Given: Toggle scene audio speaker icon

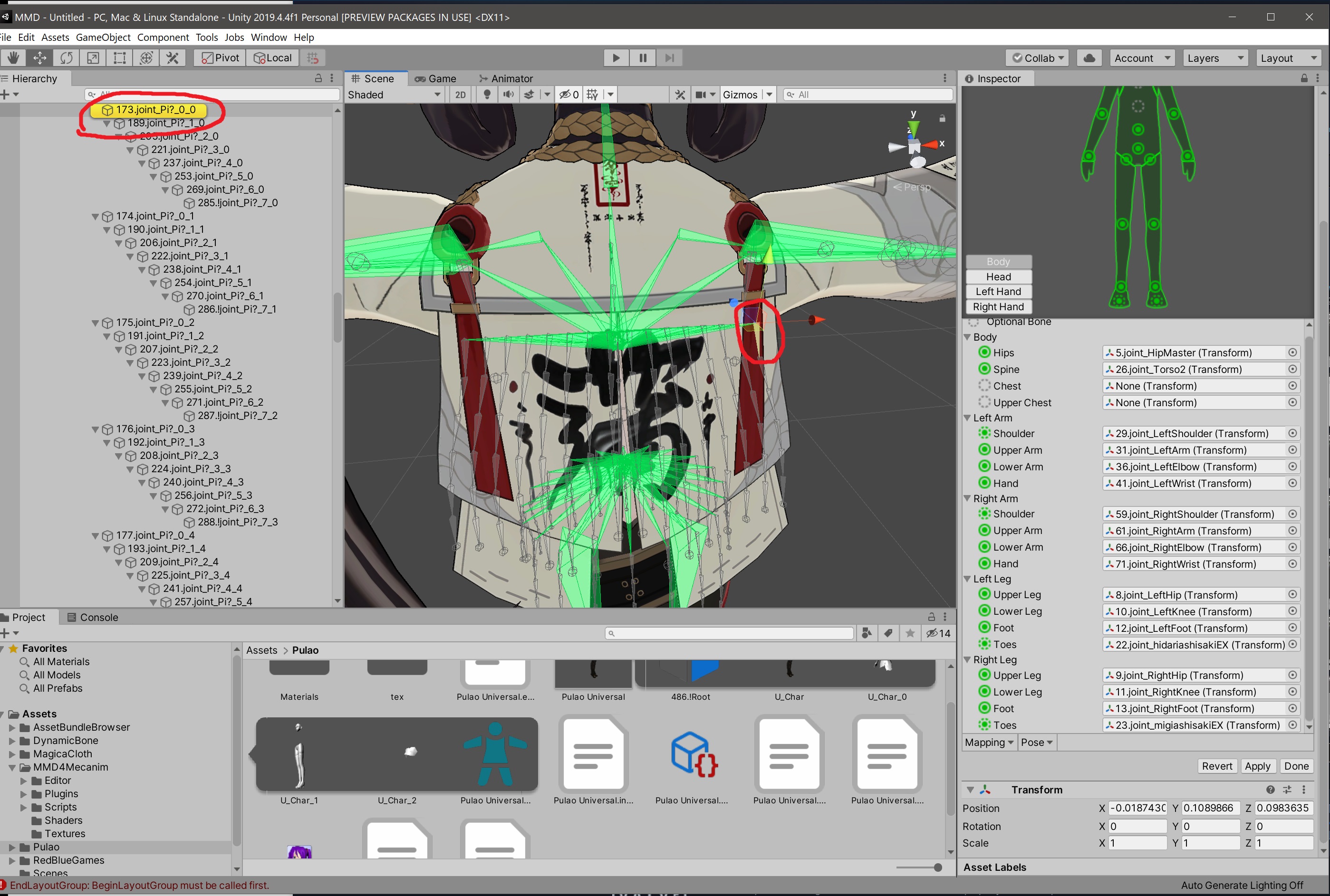Looking at the screenshot, I should click(508, 94).
